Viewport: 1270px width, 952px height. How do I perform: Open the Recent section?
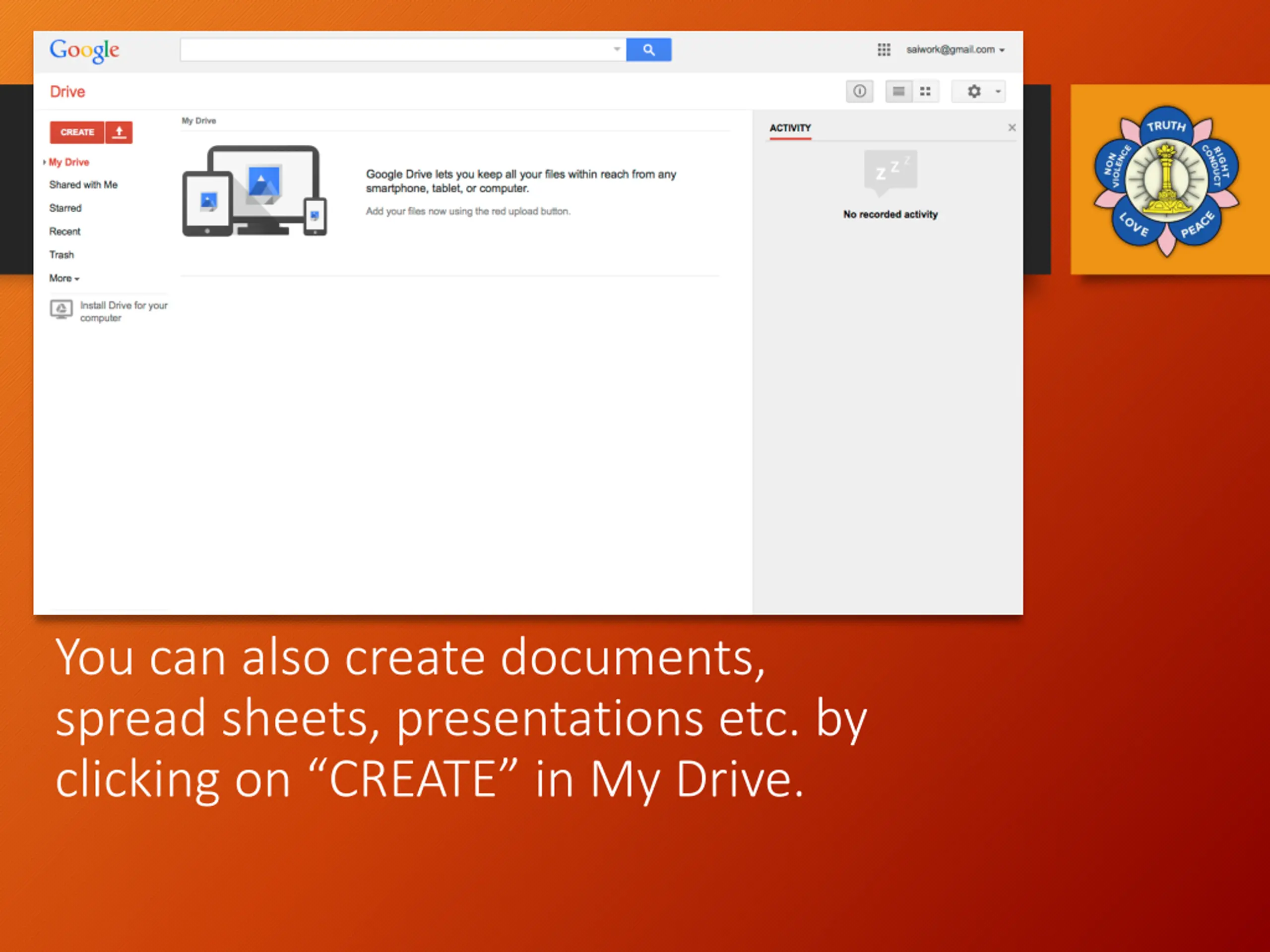pos(65,231)
